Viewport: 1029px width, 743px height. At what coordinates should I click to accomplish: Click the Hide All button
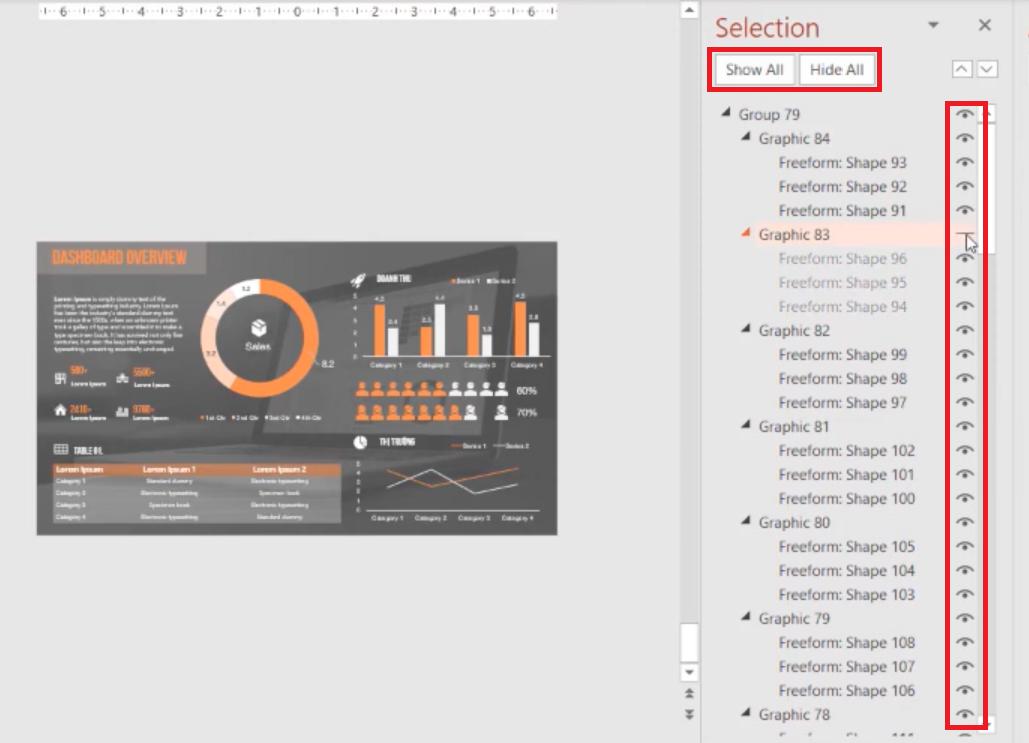838,69
